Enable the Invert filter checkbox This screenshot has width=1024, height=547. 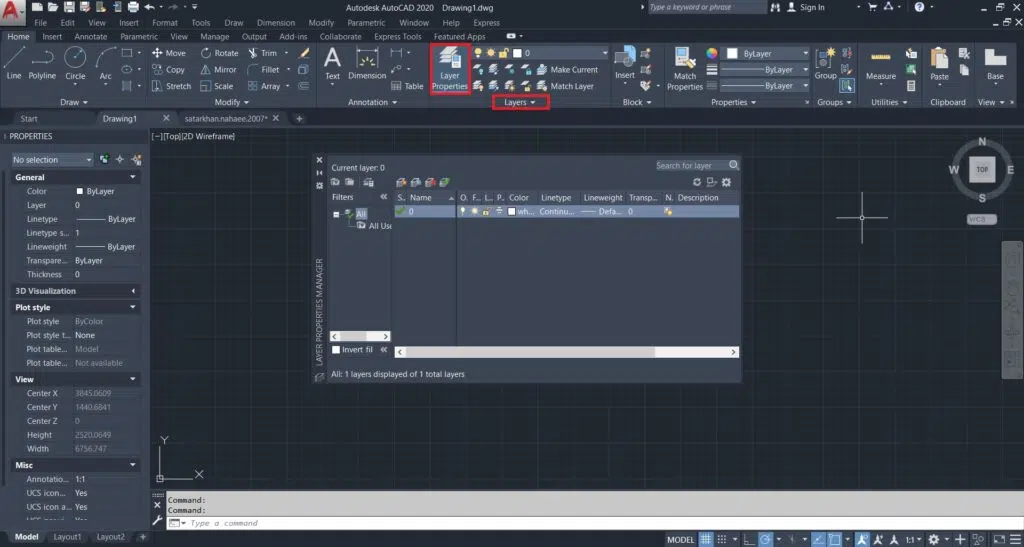coord(336,350)
